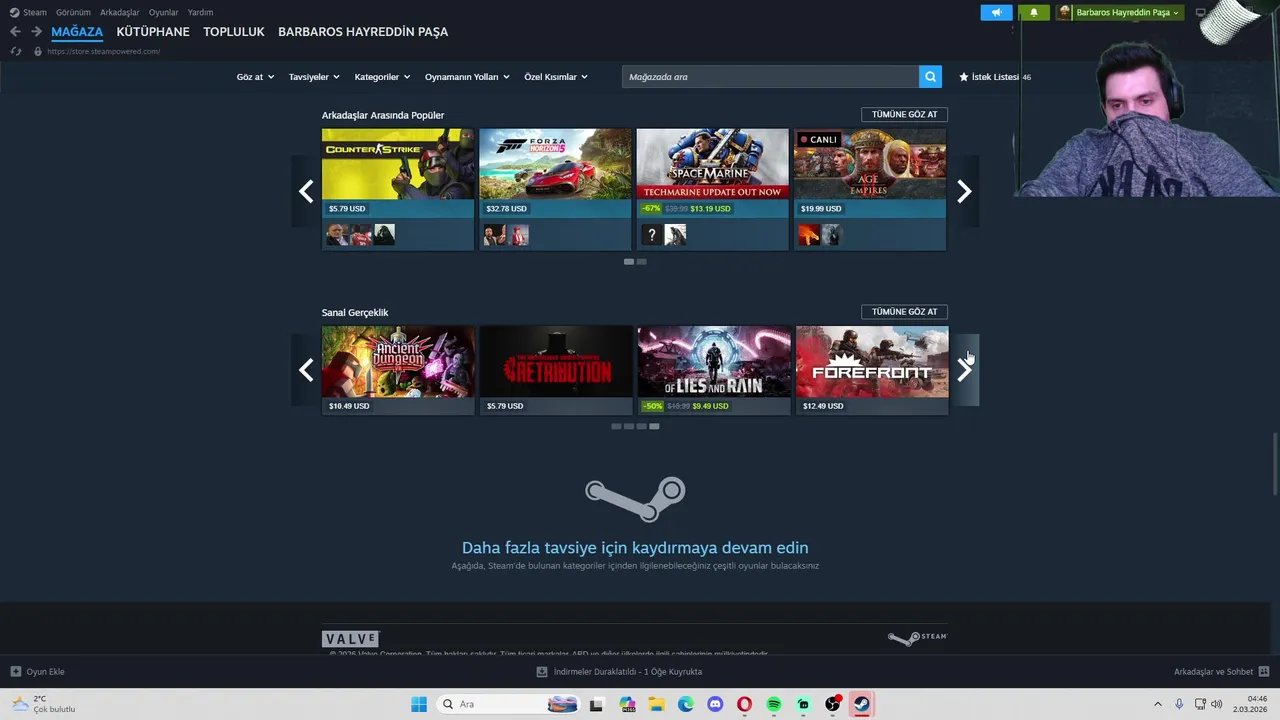This screenshot has width=1280, height=720.
Task: Click the Big Picture mode monitor icon
Action: (1201, 12)
